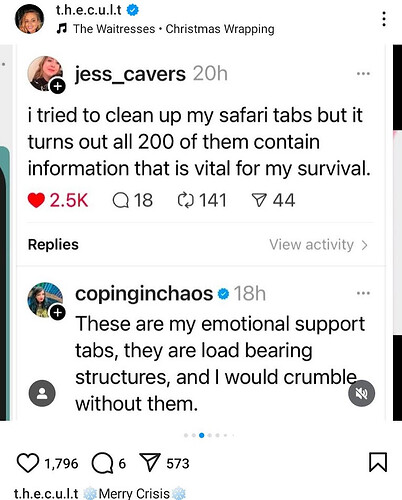This screenshot has height=500, width=402.
Task: Tap the thread share icon showing 44
Action: 259,200
